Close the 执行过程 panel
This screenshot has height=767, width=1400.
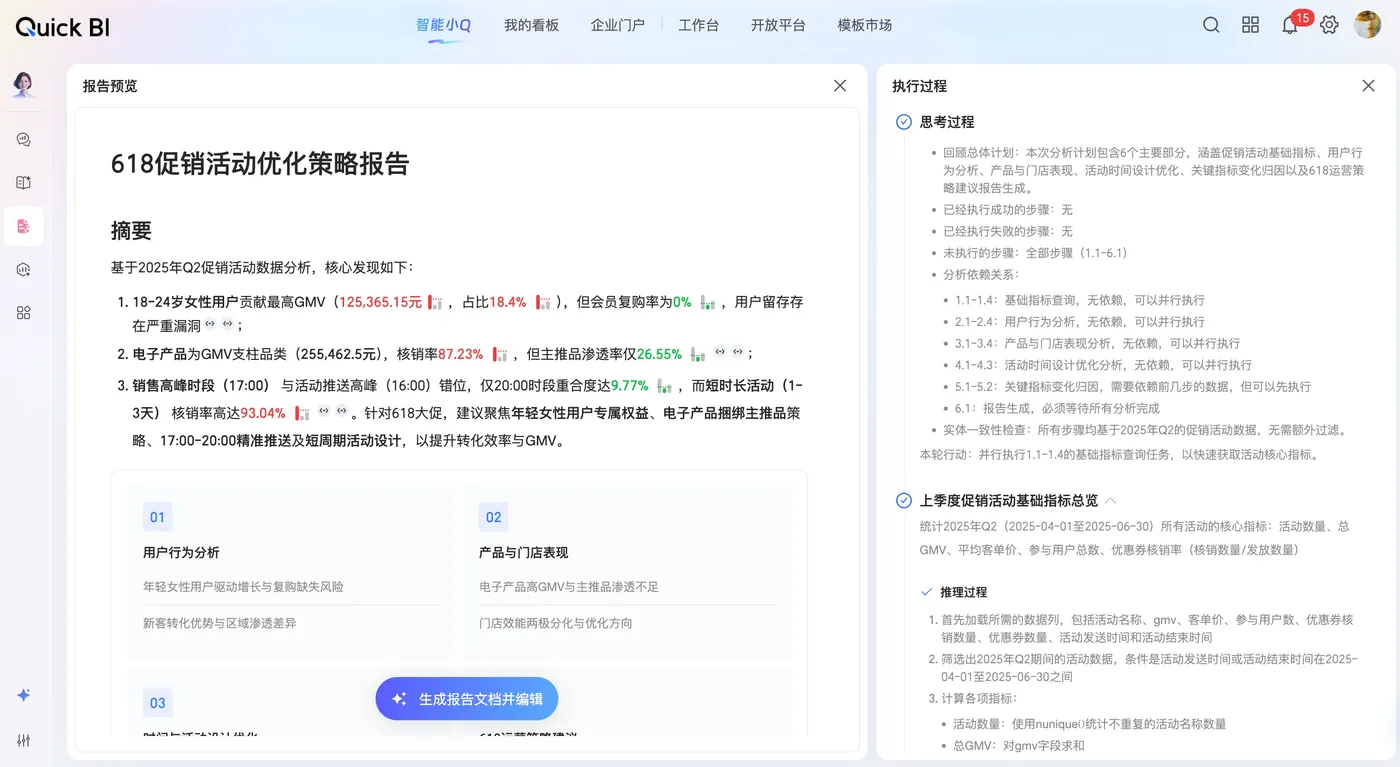pos(1368,86)
